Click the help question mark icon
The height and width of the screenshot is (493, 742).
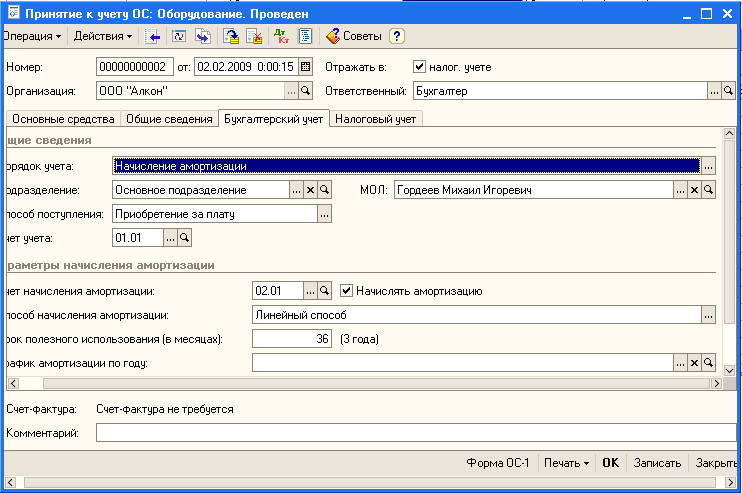[397, 36]
